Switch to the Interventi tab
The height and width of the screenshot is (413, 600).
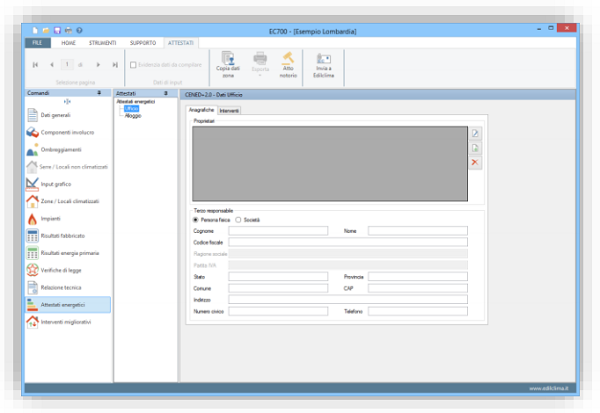tap(229, 110)
